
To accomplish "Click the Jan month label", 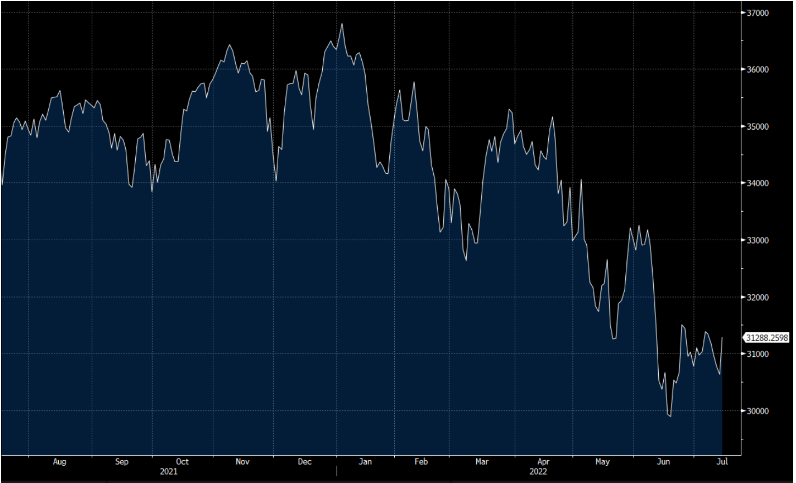I will click(365, 462).
